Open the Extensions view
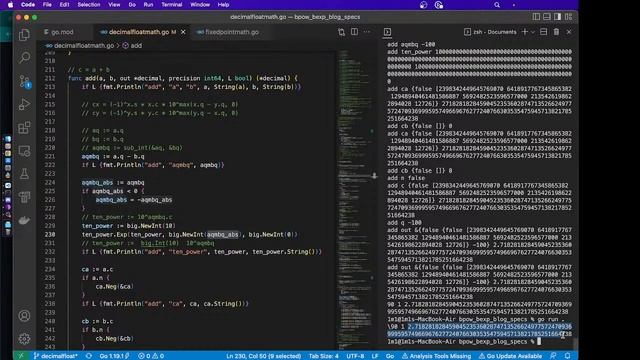Viewport: 640px width, 360px height. tap(24, 128)
